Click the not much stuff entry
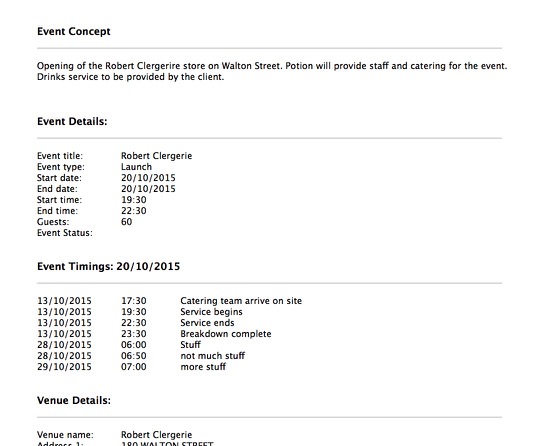Image resolution: width=540 pixels, height=446 pixels. coord(212,356)
